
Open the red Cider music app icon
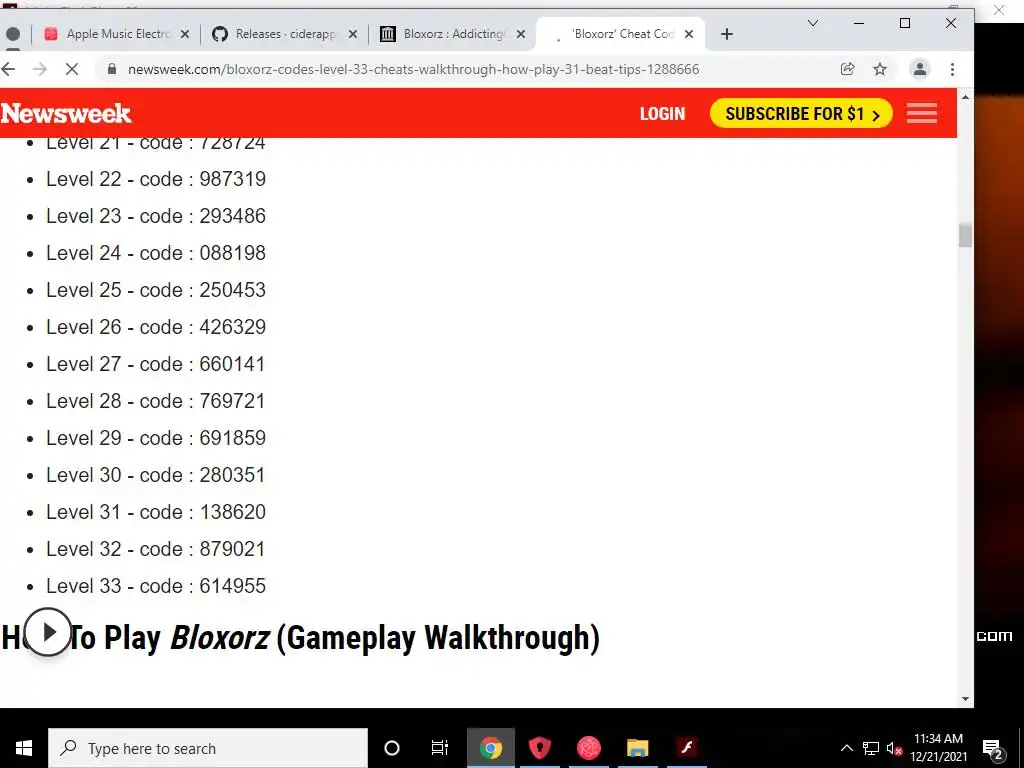tap(588, 748)
